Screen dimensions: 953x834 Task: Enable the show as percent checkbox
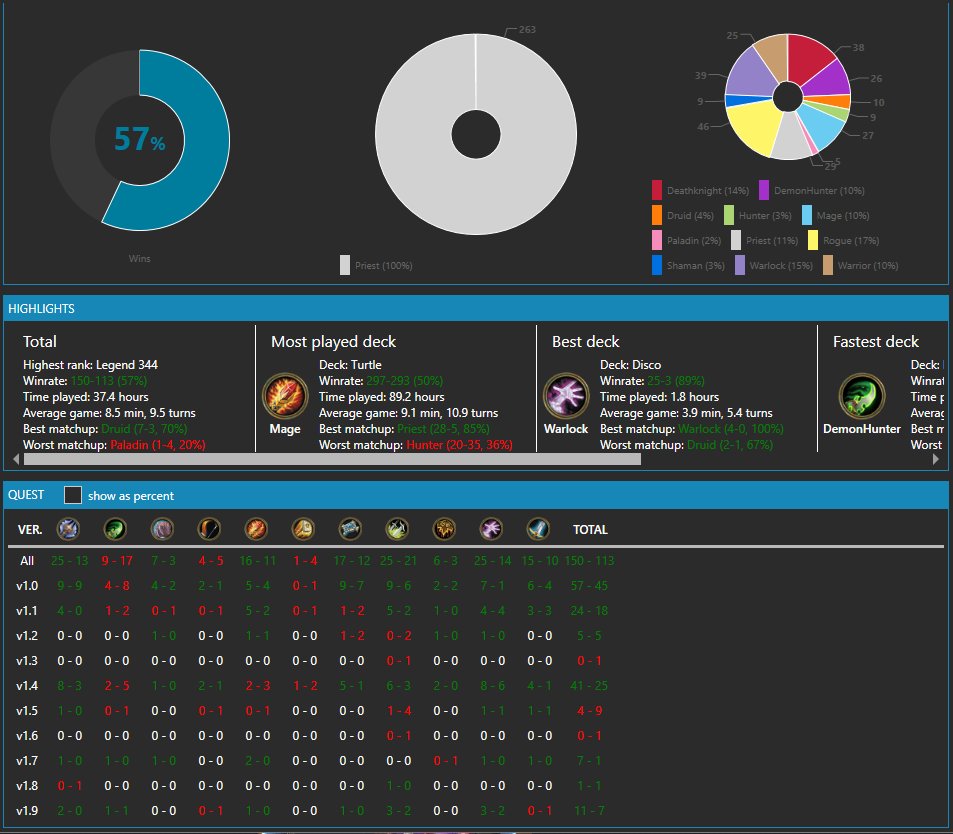click(73, 496)
